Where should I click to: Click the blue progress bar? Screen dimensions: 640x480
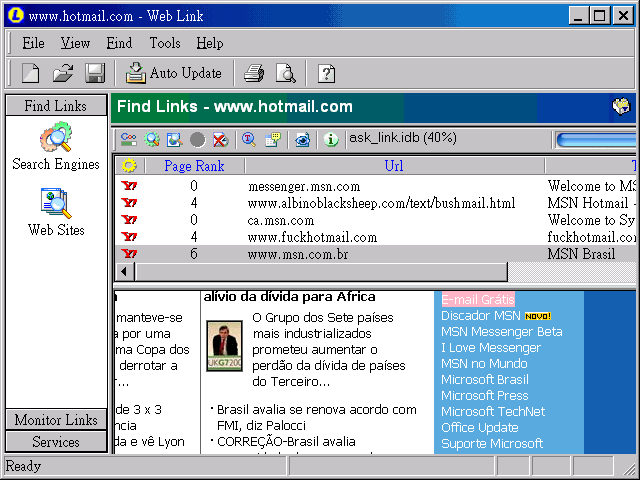click(596, 140)
